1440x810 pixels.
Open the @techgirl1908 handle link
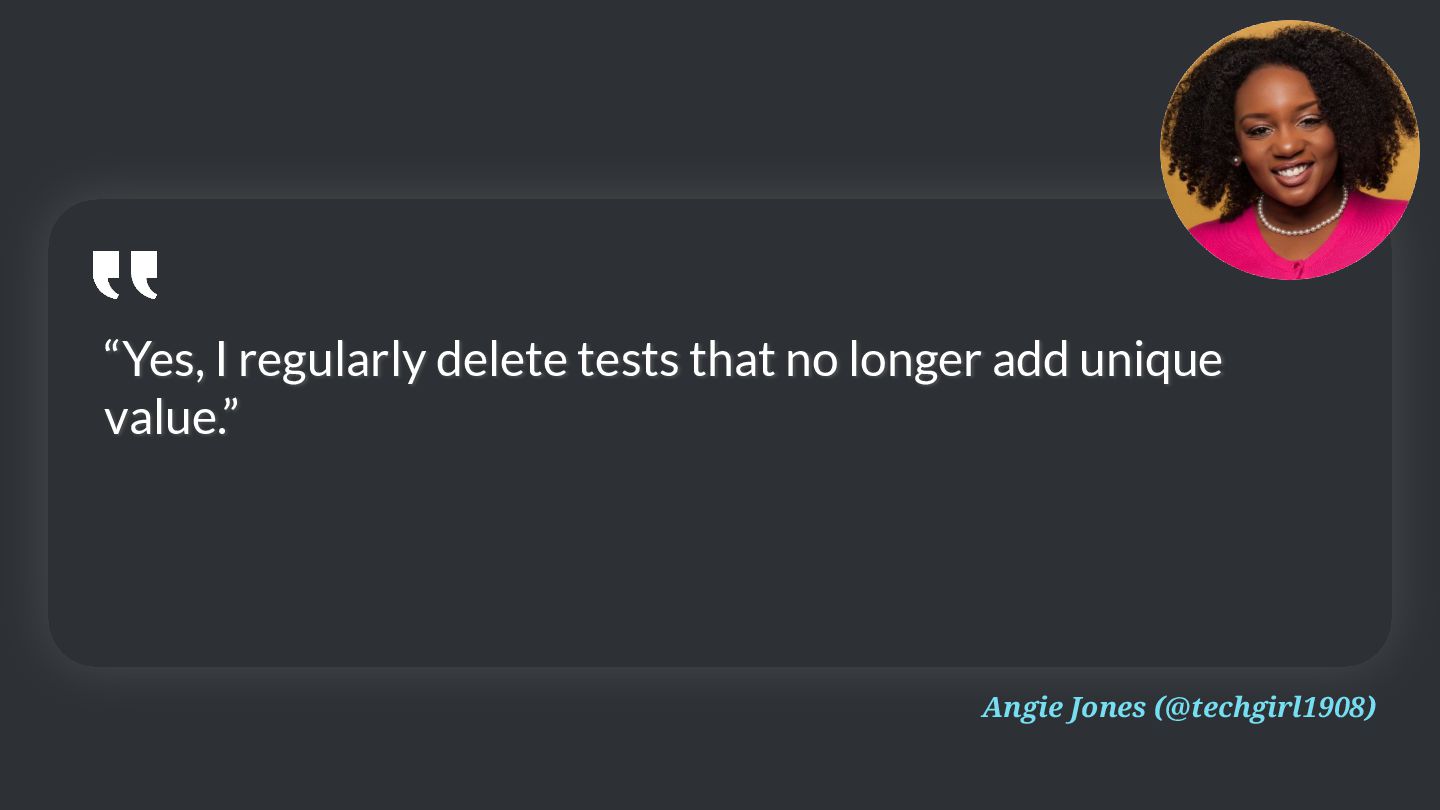[x=1265, y=707]
